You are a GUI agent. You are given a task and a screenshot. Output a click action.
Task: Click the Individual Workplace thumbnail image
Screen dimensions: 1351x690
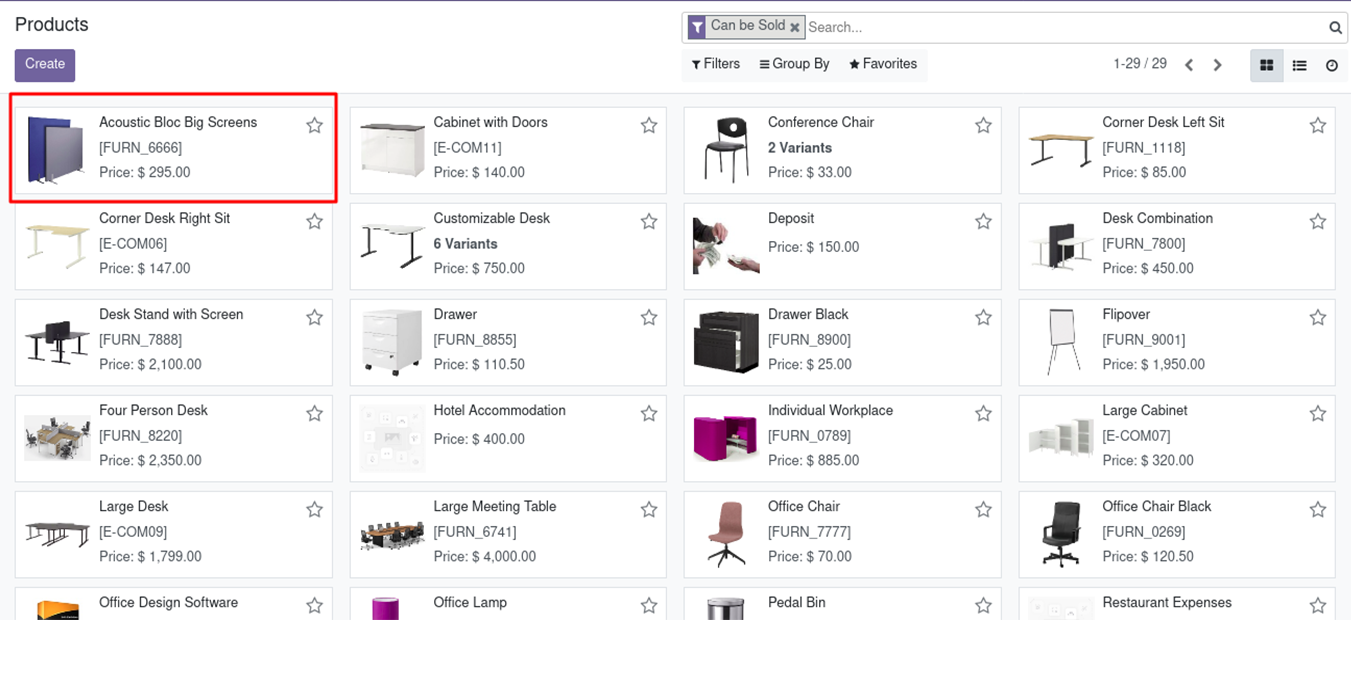click(x=726, y=436)
